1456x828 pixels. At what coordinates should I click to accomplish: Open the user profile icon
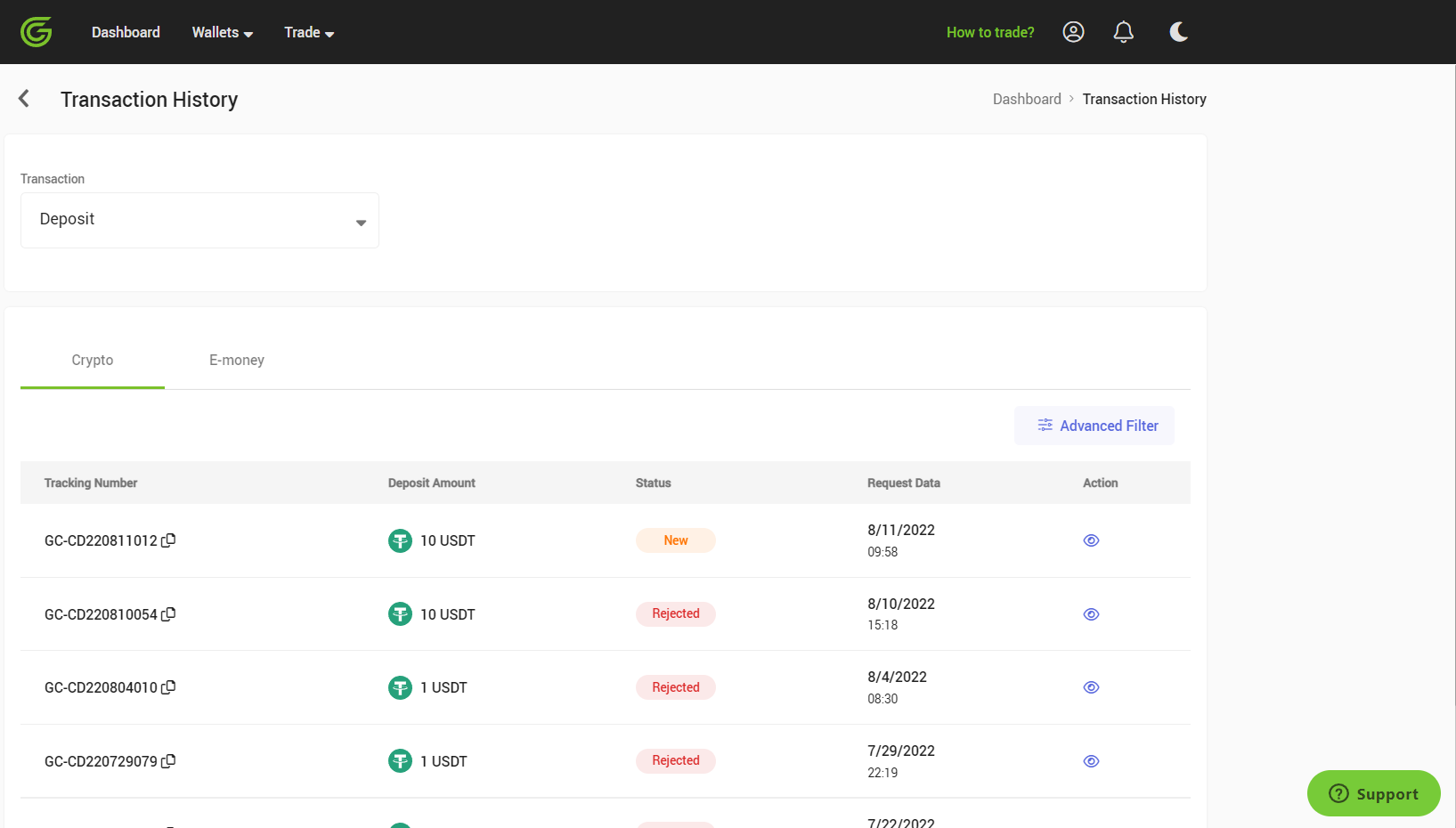pos(1073,32)
